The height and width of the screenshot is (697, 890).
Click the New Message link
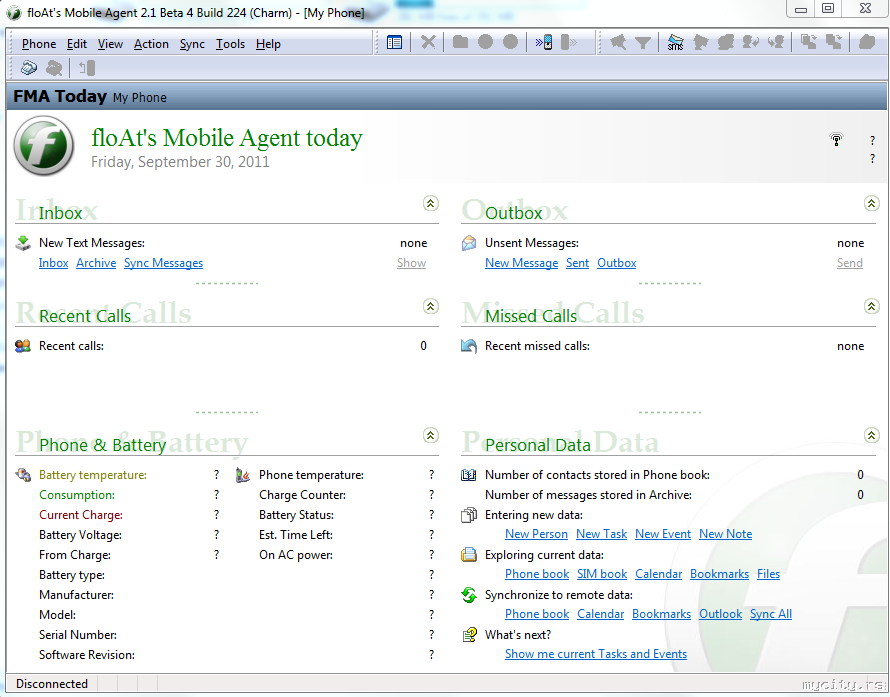pos(521,263)
